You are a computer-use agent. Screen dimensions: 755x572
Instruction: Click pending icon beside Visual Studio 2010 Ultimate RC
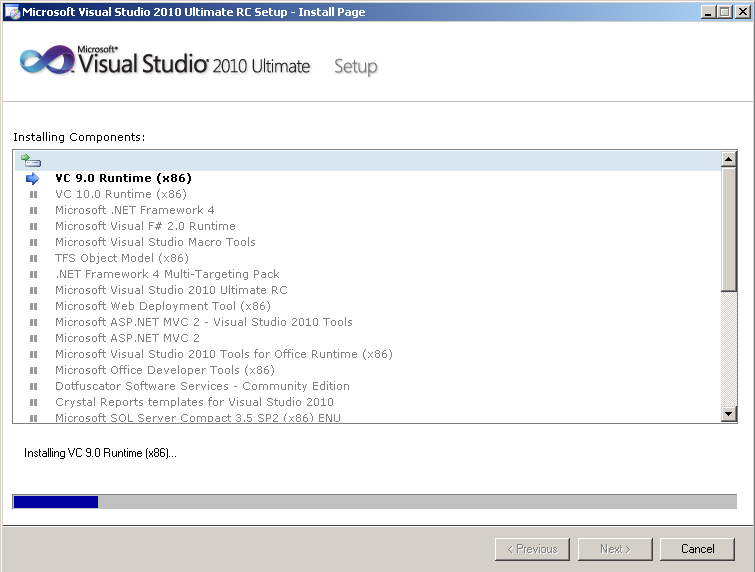tap(33, 290)
